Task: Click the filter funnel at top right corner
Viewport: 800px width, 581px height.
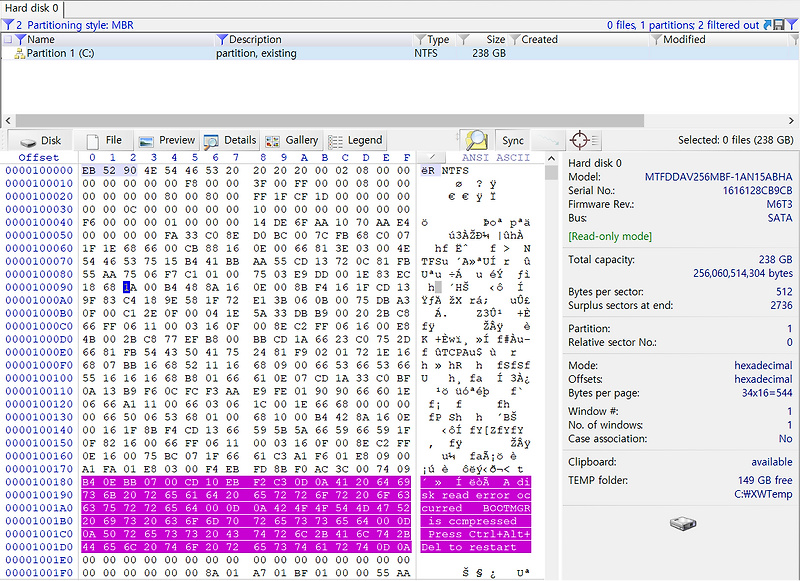Action: click(x=791, y=24)
